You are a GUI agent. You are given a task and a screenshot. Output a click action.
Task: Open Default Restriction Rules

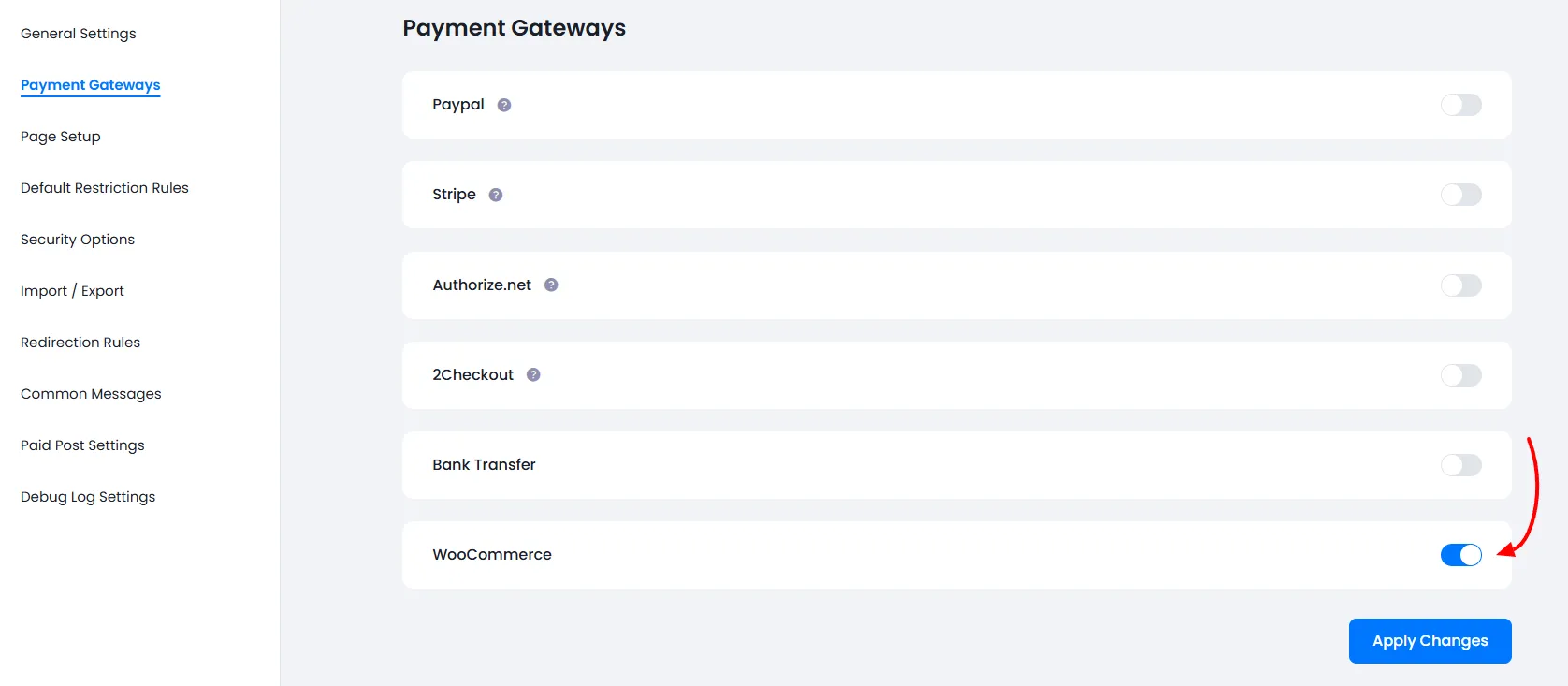(x=104, y=187)
